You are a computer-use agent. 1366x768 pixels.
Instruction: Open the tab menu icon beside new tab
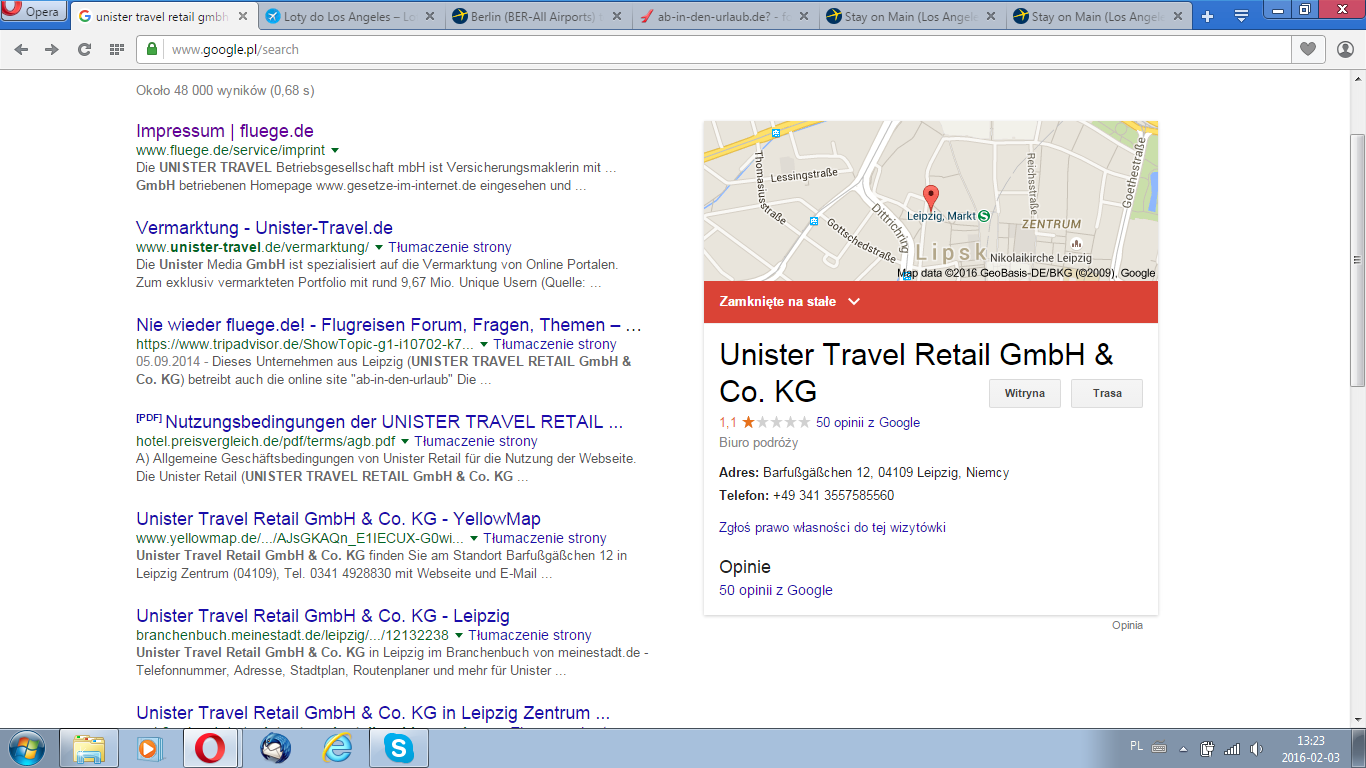pyautogui.click(x=1241, y=16)
